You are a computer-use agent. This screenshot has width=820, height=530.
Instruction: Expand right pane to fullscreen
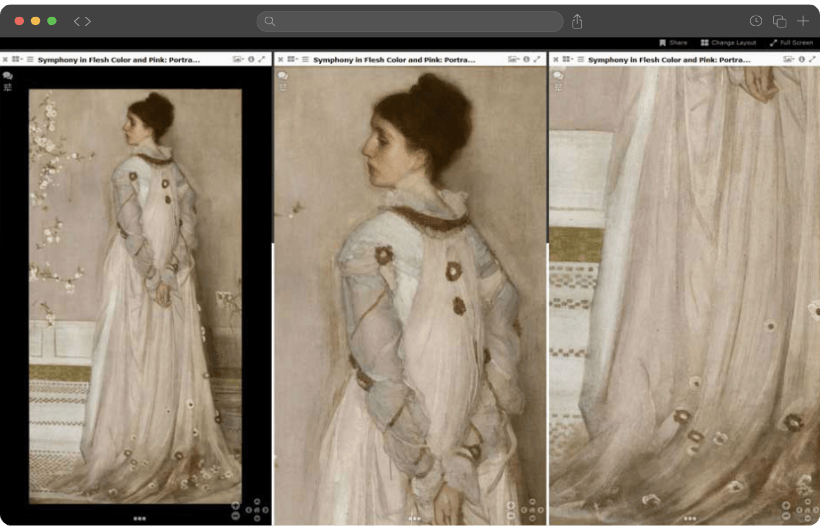[x=812, y=59]
